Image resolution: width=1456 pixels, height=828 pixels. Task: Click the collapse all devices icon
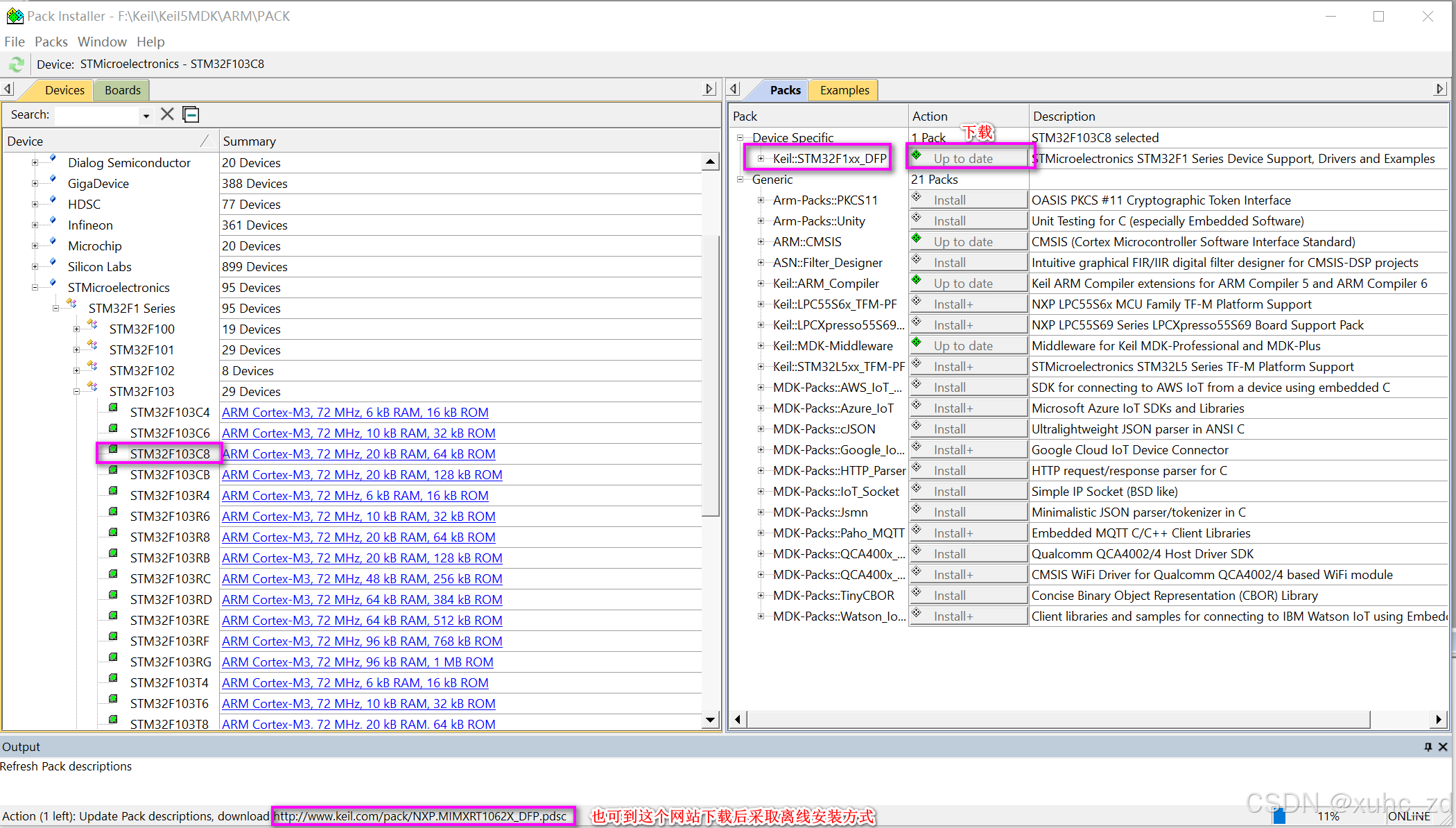click(x=191, y=114)
